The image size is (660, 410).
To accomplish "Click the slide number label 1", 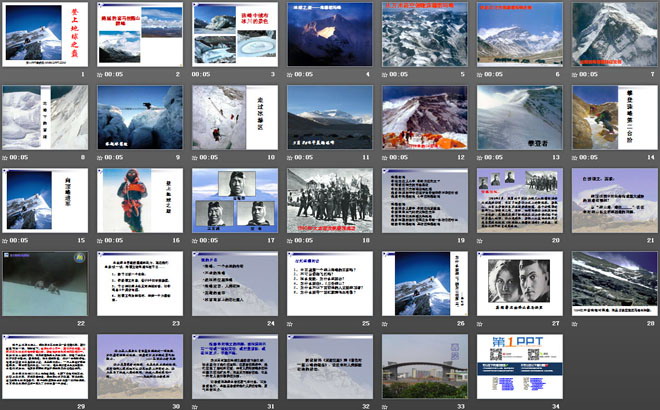I will [x=83, y=75].
